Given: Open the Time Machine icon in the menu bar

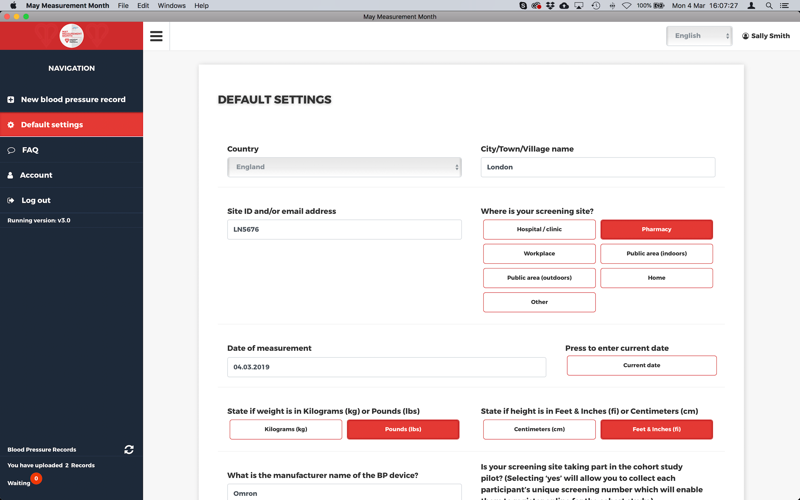Looking at the screenshot, I should [595, 6].
